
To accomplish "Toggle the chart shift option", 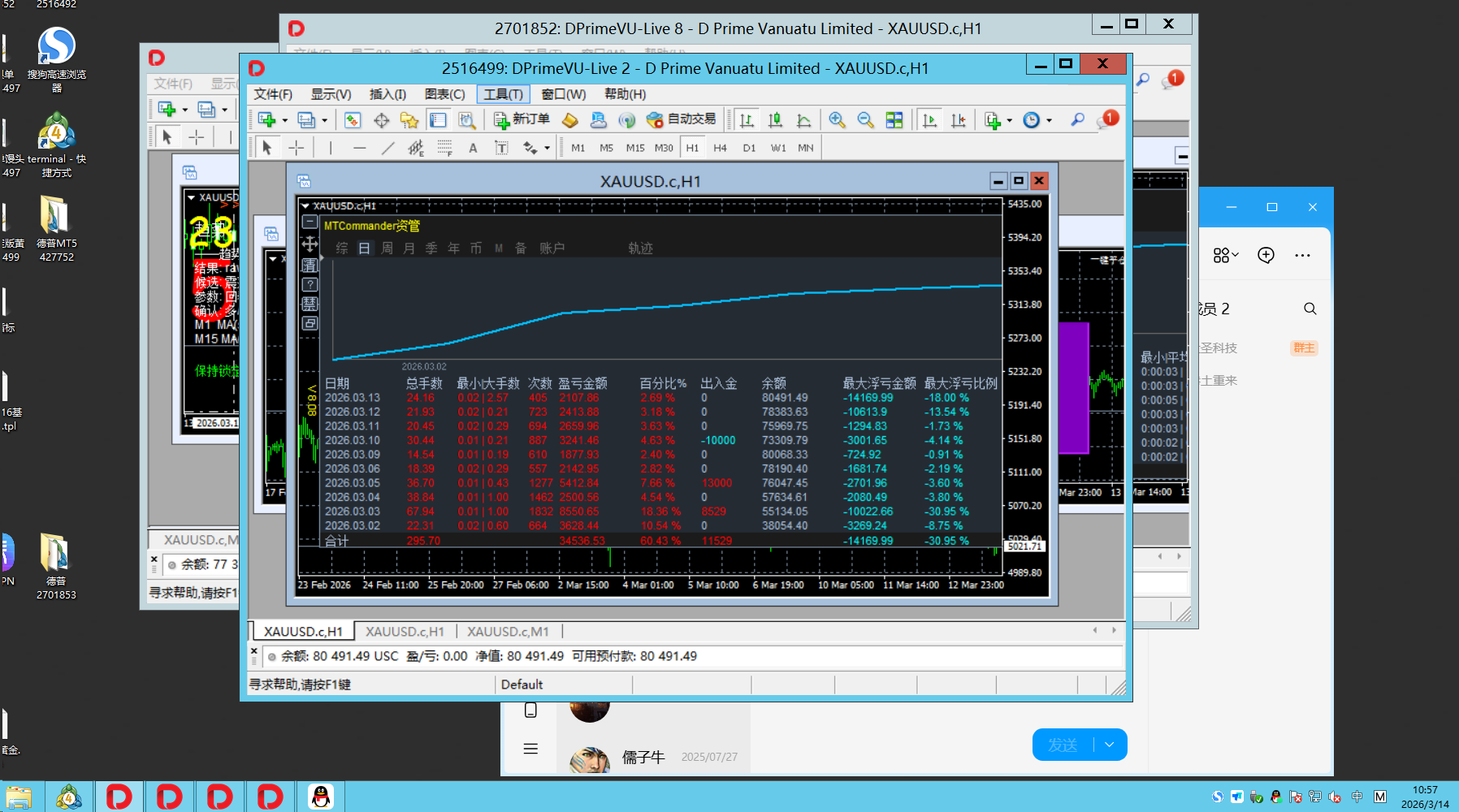I will [x=959, y=120].
